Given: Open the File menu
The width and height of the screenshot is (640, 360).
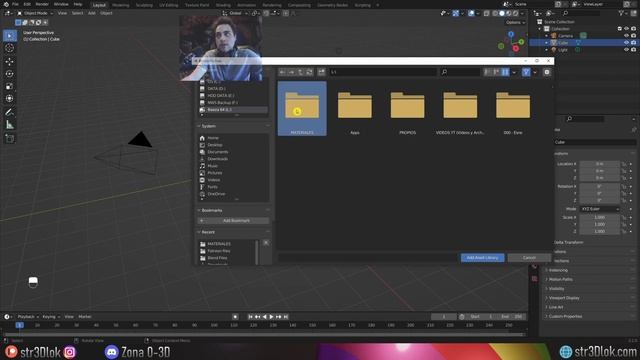Looking at the screenshot, I should (15, 4).
